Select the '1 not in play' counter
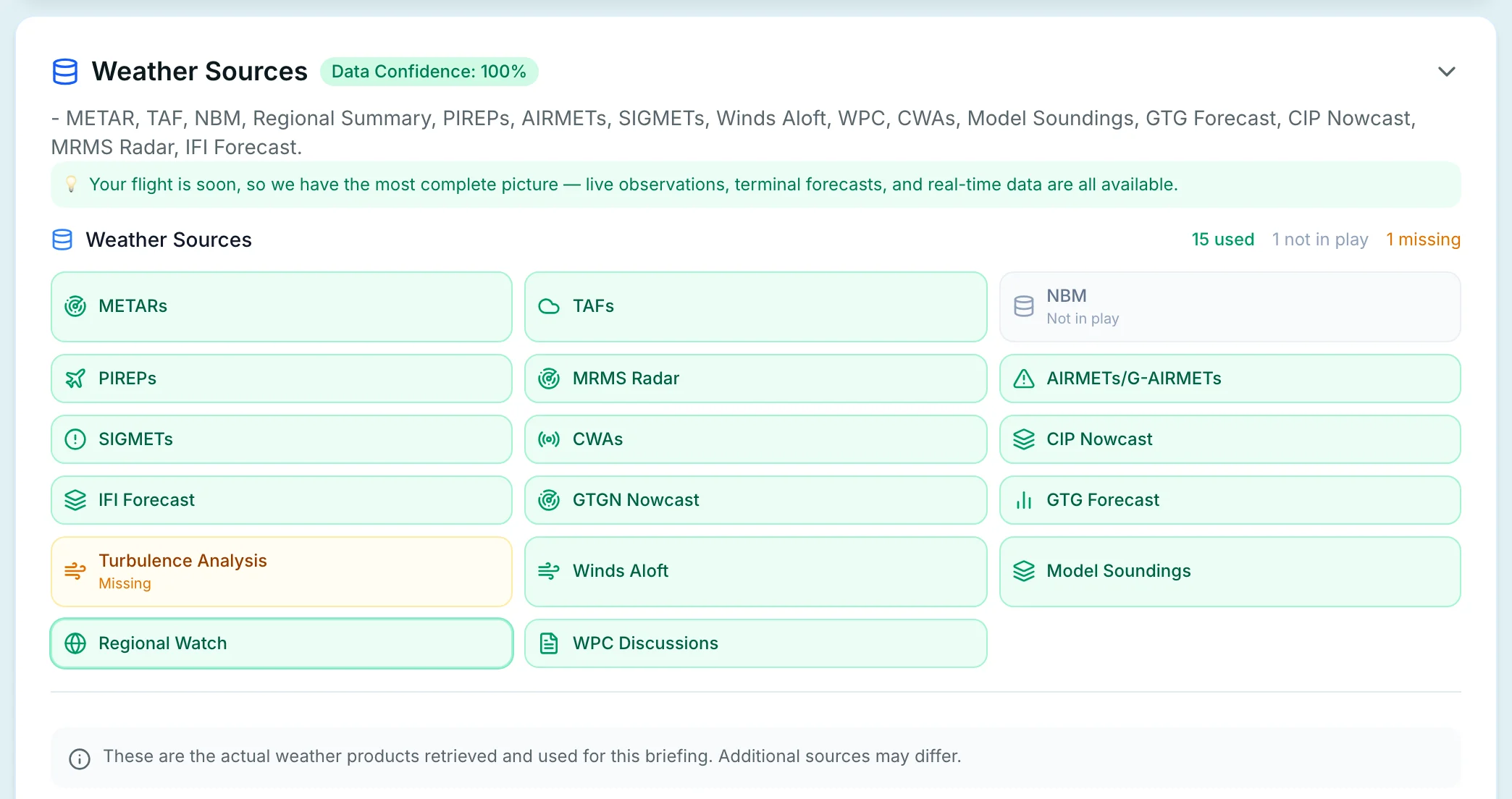The width and height of the screenshot is (1512, 799). click(x=1320, y=240)
